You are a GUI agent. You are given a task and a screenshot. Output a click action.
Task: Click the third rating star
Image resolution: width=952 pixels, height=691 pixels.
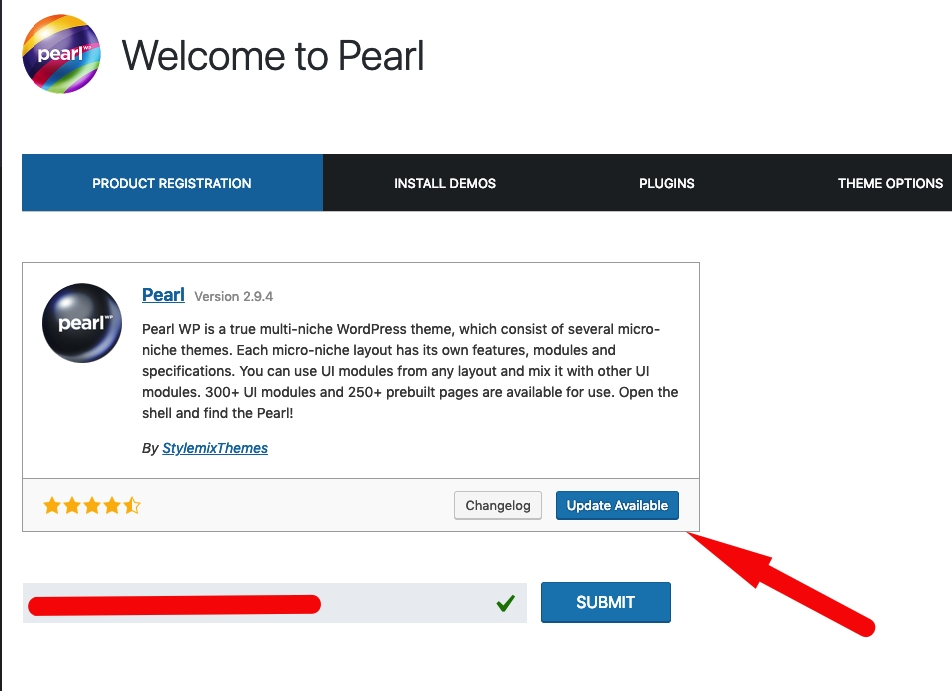[x=92, y=506]
